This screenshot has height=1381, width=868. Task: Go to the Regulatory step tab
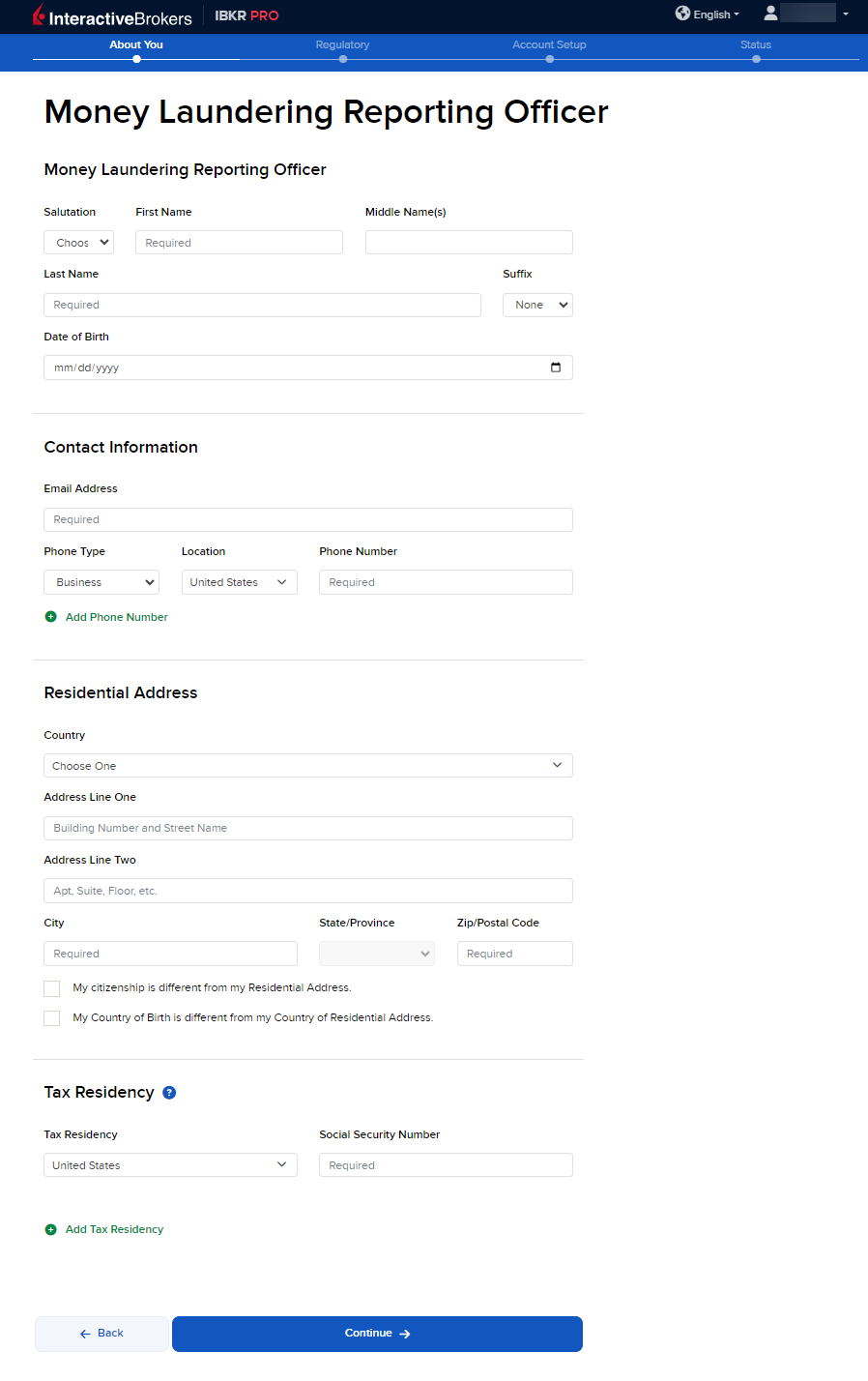(x=343, y=45)
